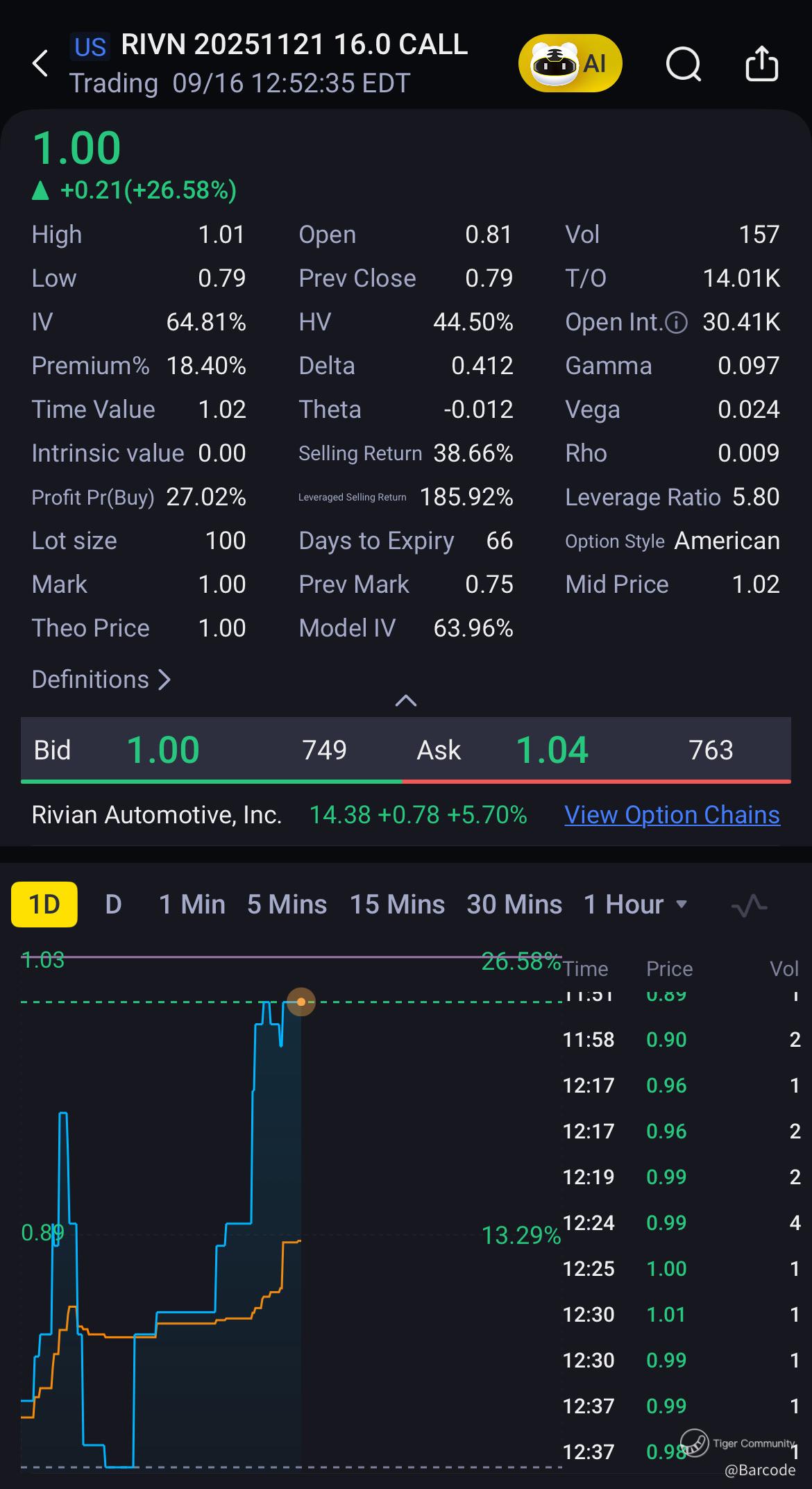The image size is (812, 1489).
Task: Tap the share icon
Action: coord(761,64)
